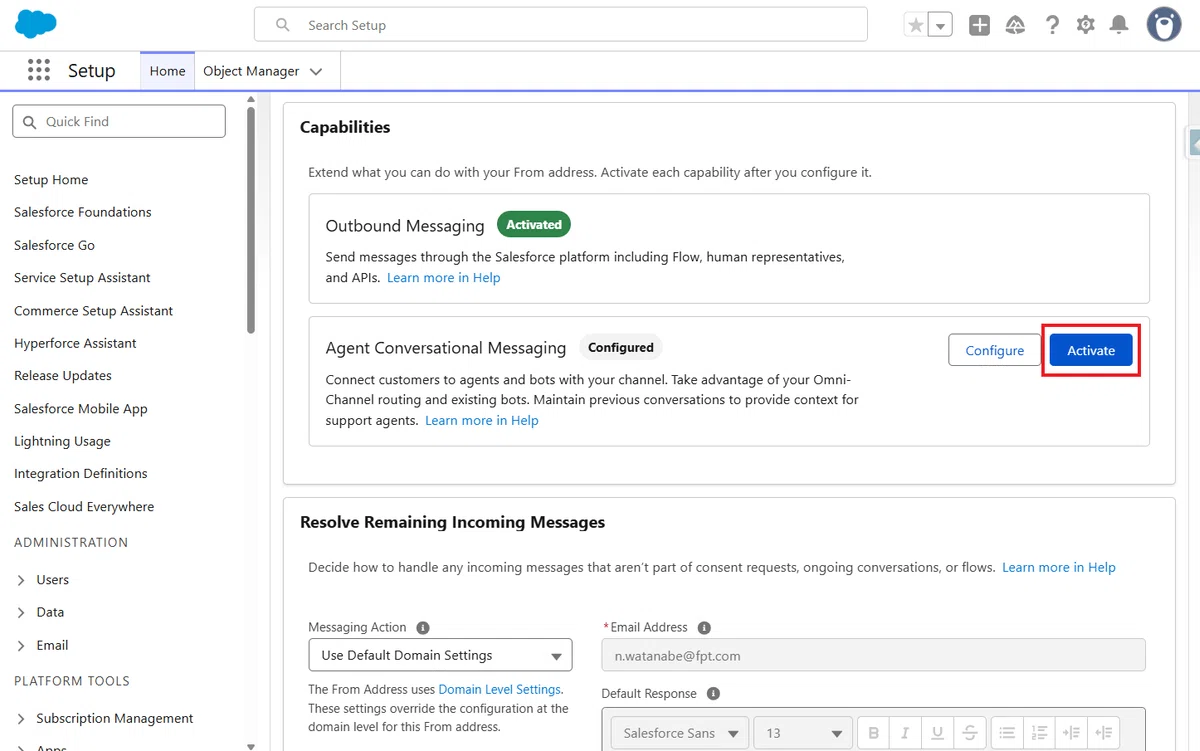Expand the Users tree item
The height and width of the screenshot is (751, 1200).
[x=21, y=580]
